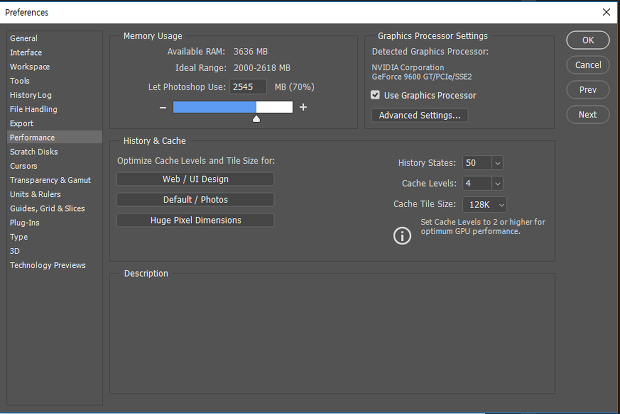Screen dimensions: 620x414
Task: Expand the Cache Levels dropdown arrow
Action: point(497,183)
